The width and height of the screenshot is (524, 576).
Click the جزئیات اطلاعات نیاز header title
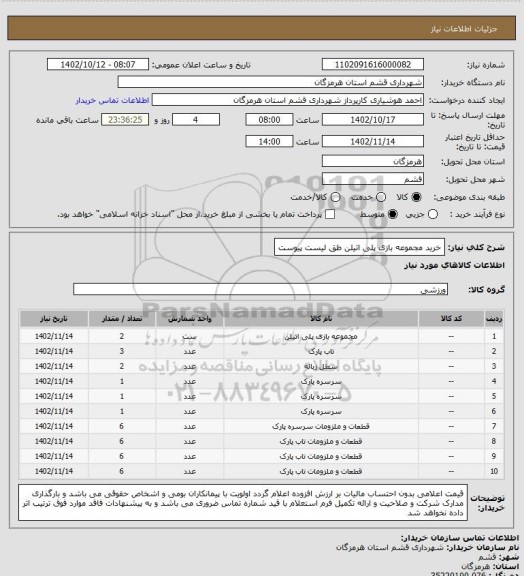point(464,29)
